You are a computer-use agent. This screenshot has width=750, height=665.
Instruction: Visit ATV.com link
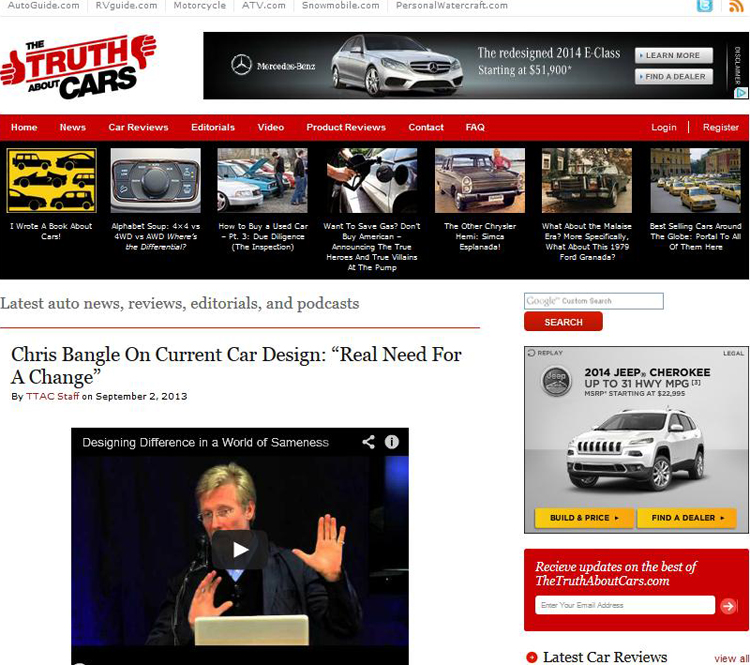[264, 6]
